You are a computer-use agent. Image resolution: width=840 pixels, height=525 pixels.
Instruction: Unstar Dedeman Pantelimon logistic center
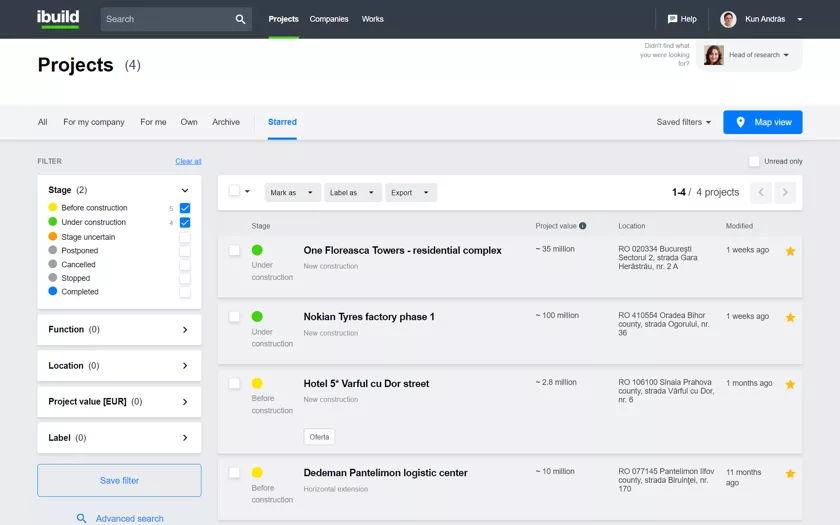coord(790,474)
